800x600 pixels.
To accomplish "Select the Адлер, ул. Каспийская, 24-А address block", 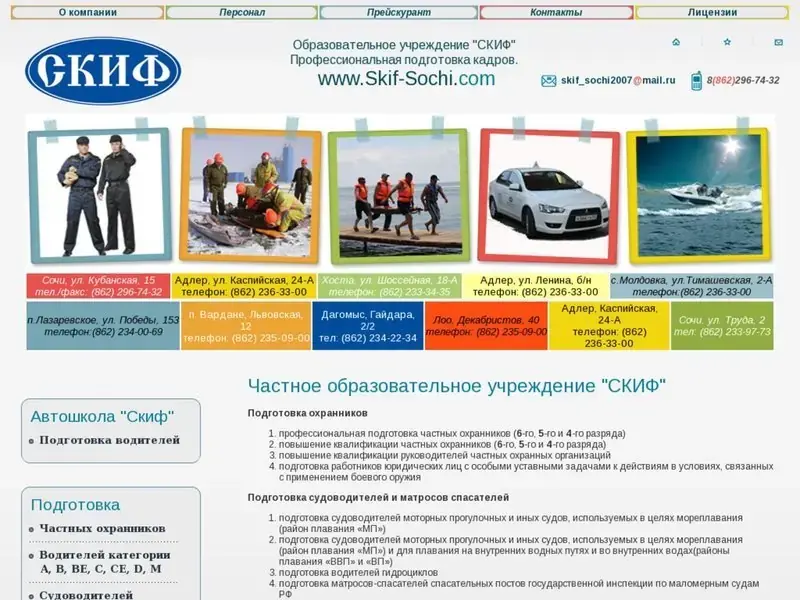I will tap(244, 286).
